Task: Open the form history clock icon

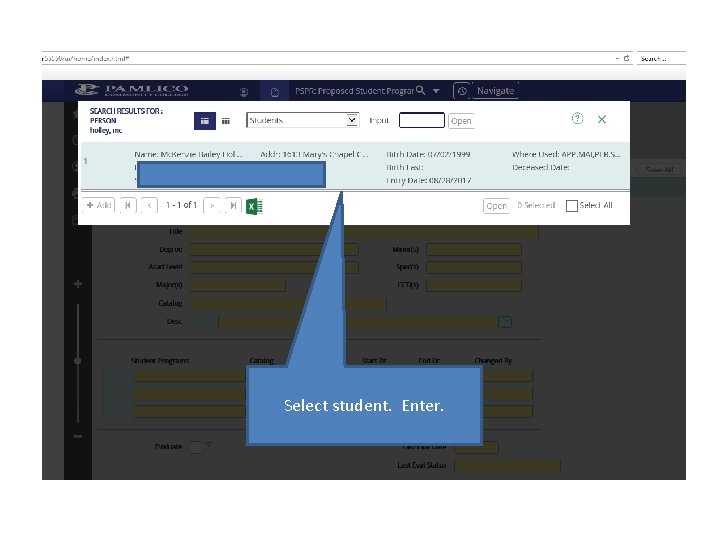Action: pos(462,91)
